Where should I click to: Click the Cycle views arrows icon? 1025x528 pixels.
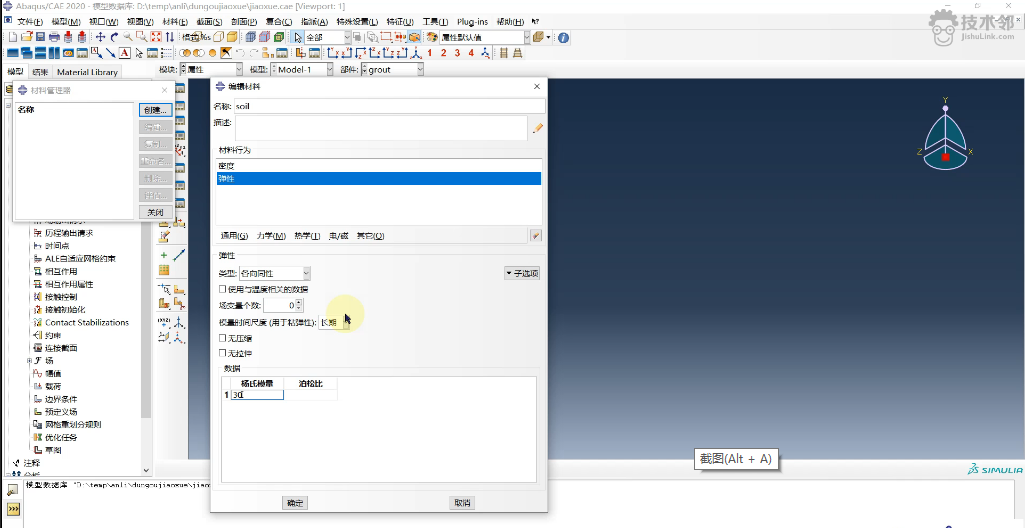click(x=169, y=37)
